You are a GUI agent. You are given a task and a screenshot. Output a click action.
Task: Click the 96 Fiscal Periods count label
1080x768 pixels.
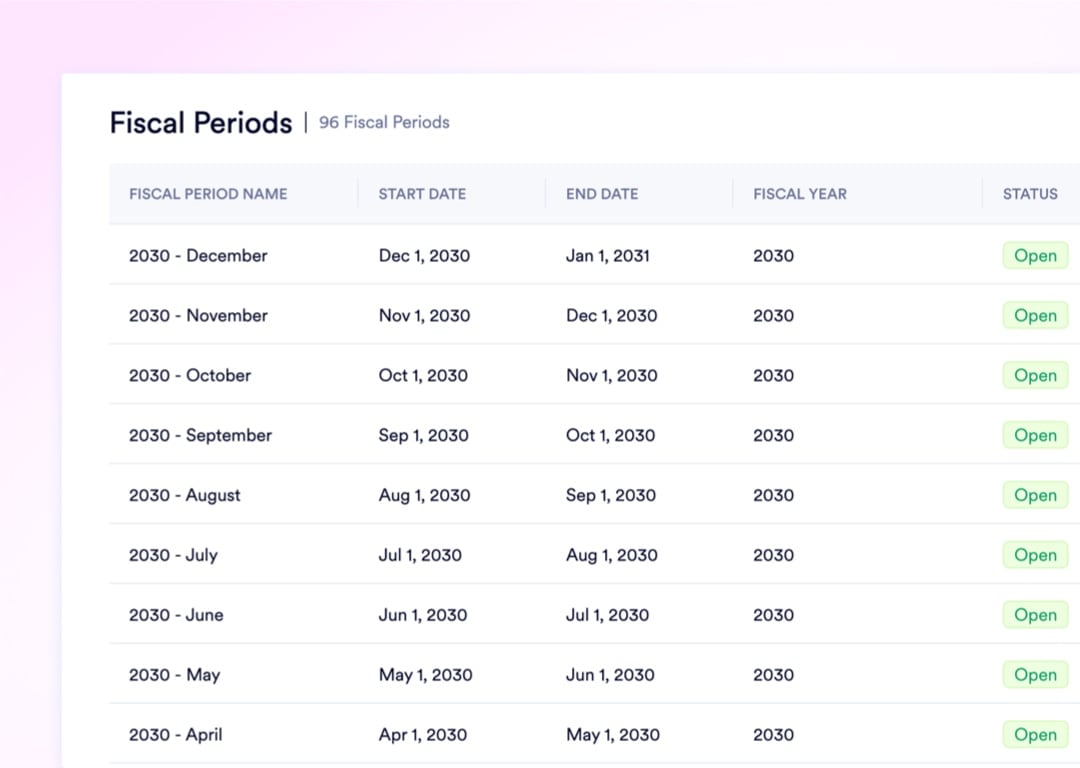tap(384, 122)
